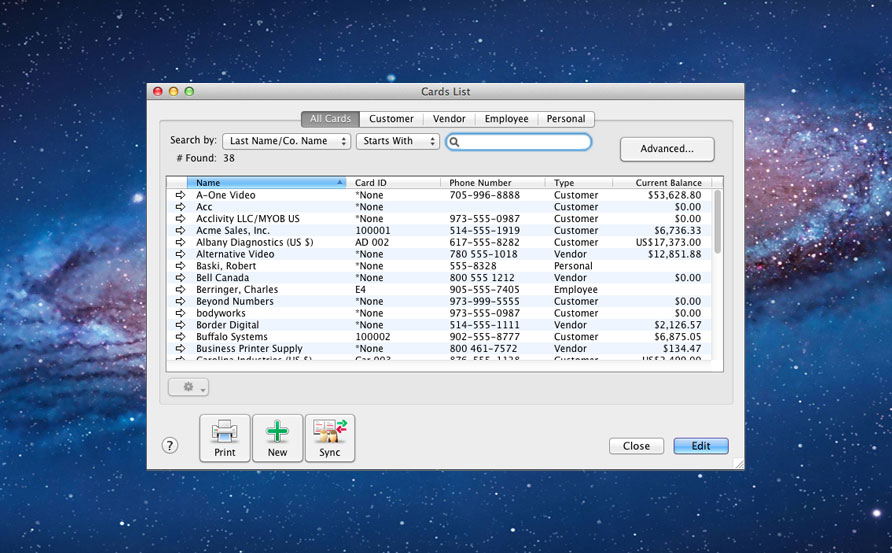Click the Edit button
Screen dimensions: 892x553
(701, 446)
